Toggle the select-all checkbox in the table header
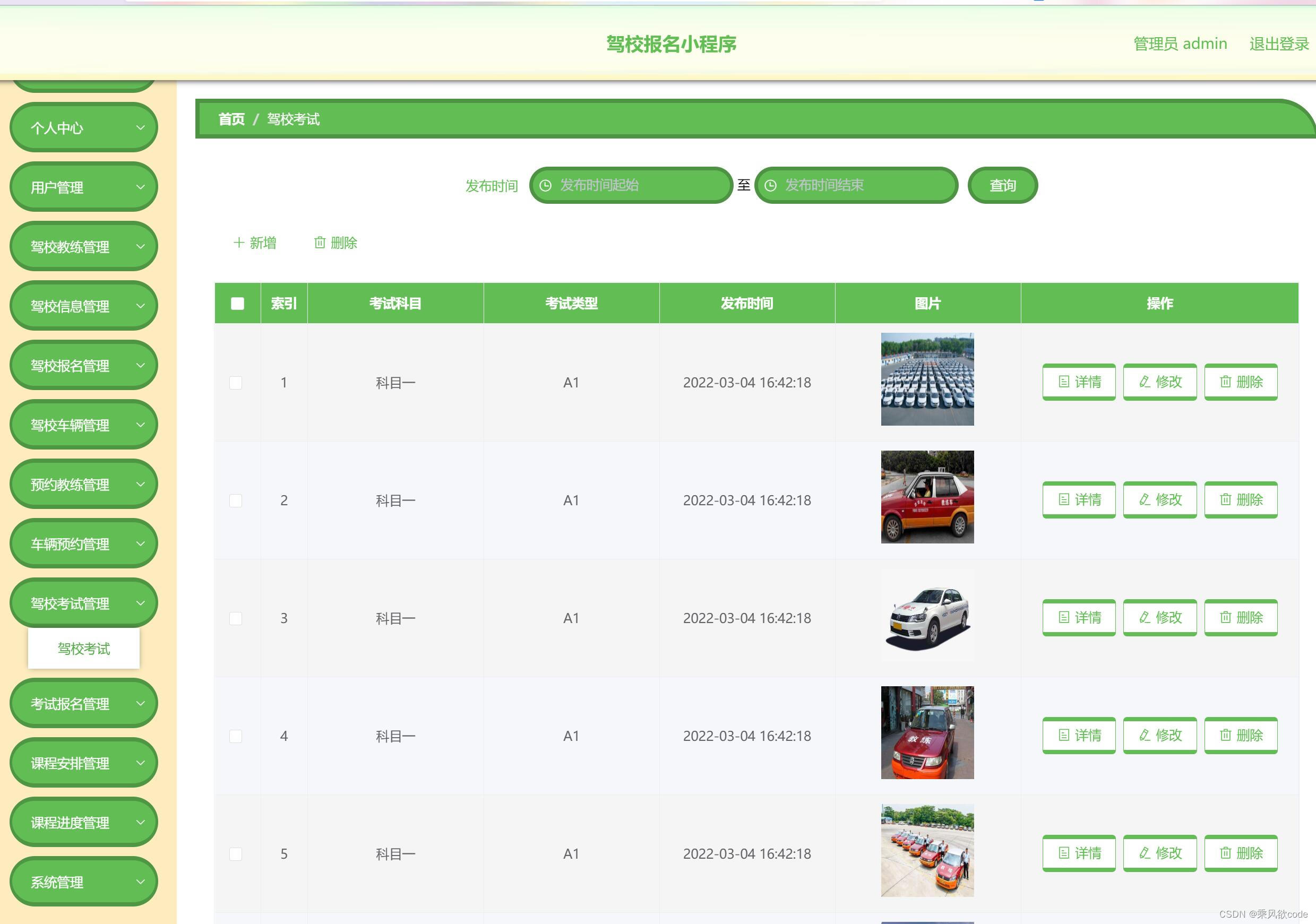 pos(237,303)
